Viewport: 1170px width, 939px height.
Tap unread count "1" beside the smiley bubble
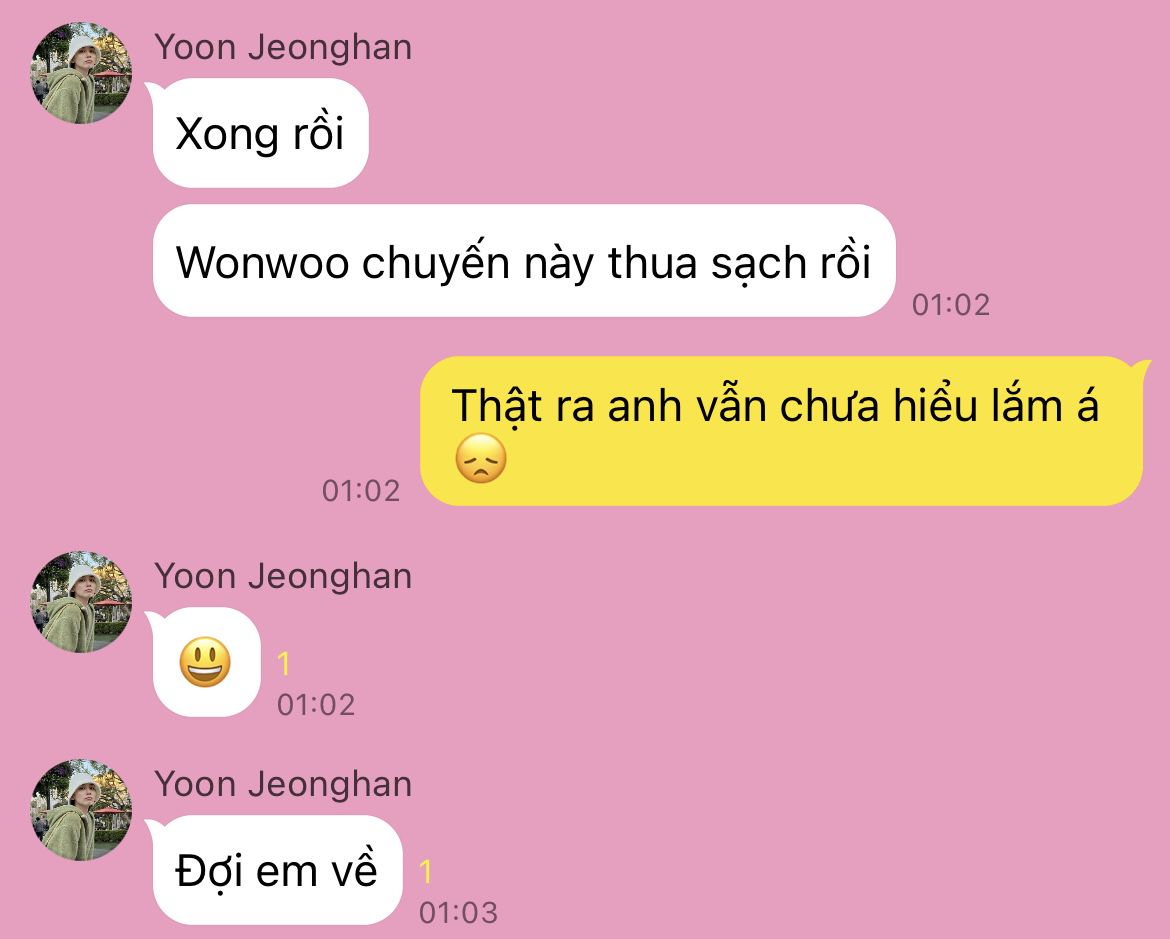pyautogui.click(x=284, y=664)
